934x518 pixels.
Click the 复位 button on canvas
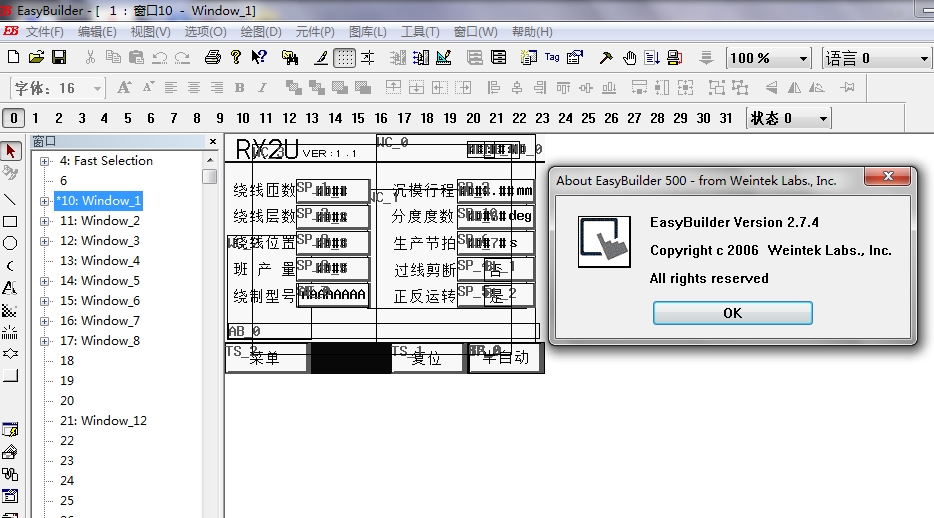coord(427,358)
